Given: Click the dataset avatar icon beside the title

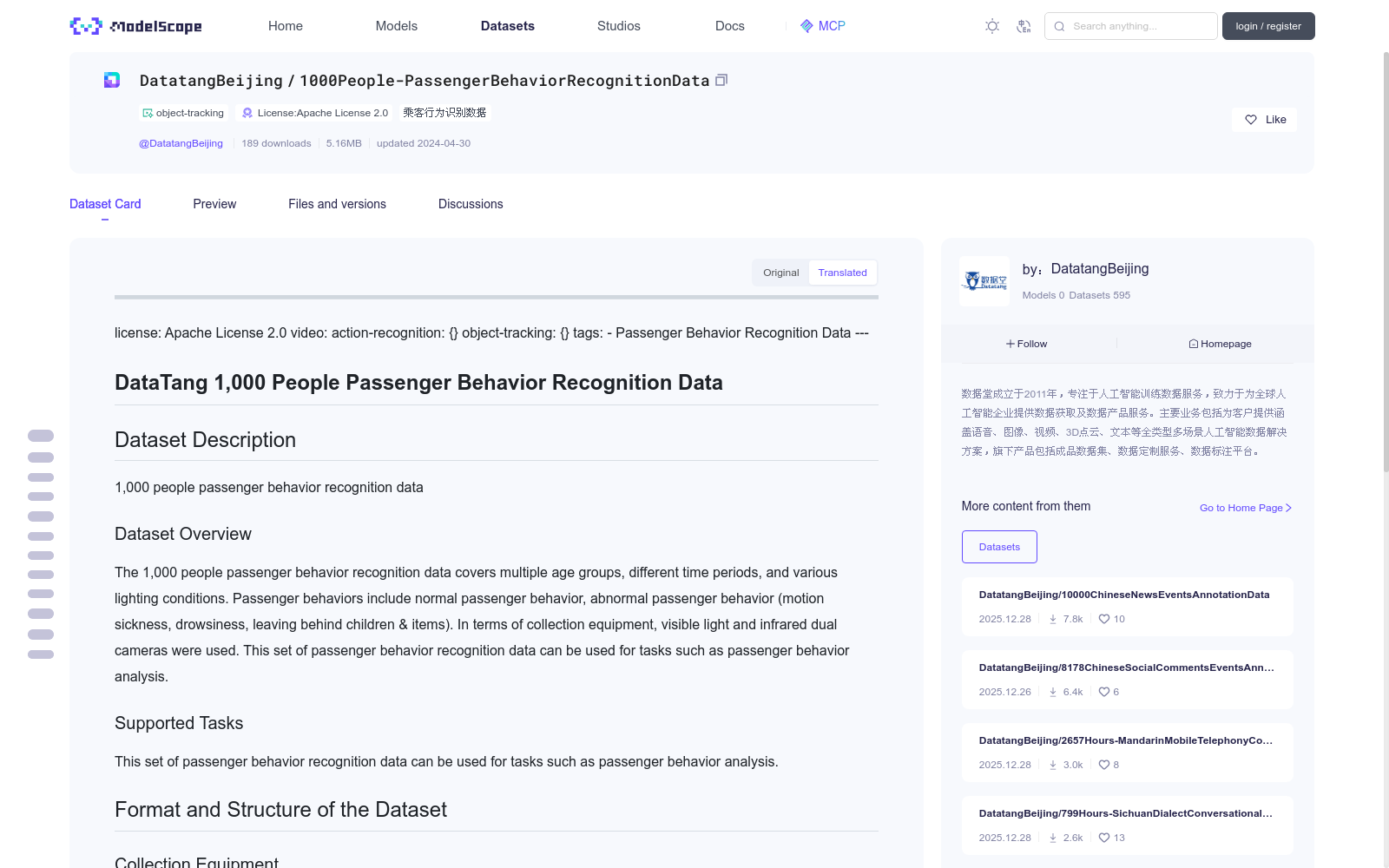Looking at the screenshot, I should 112,80.
